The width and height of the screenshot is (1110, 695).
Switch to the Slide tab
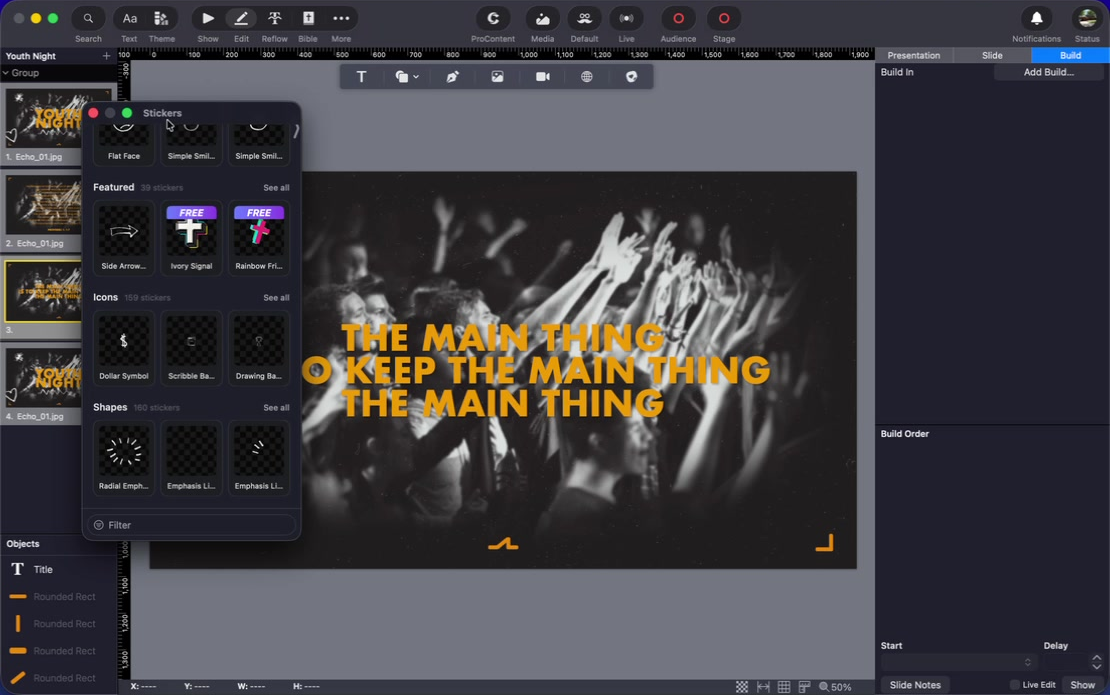992,55
